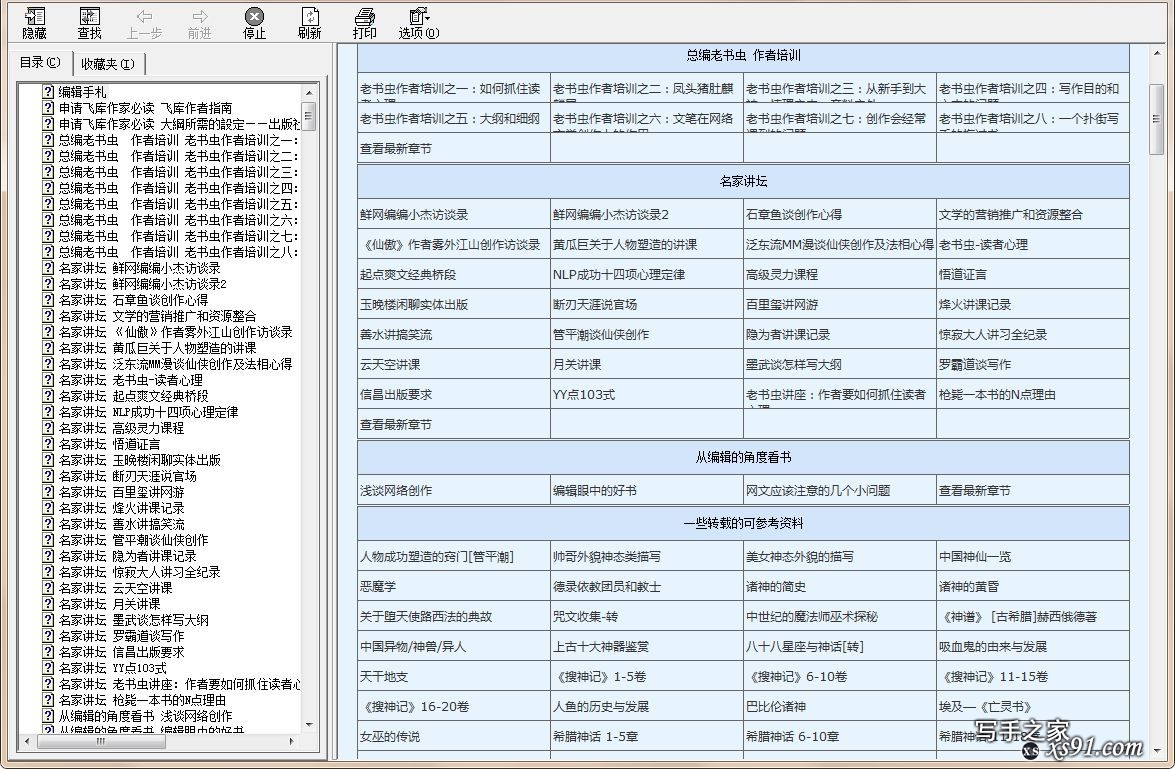
Task: Select 名家讲坛 云天空讲课 in tree
Action: [x=115, y=588]
